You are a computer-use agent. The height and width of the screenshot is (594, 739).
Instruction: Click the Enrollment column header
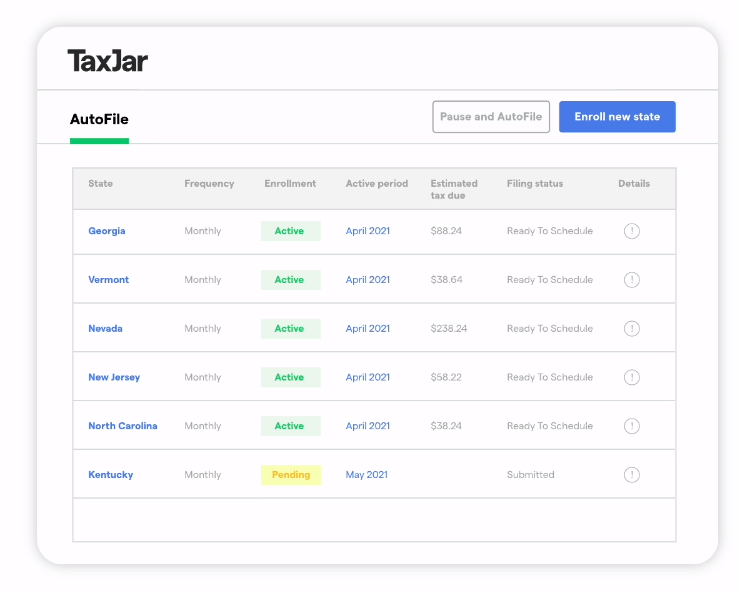tap(290, 183)
